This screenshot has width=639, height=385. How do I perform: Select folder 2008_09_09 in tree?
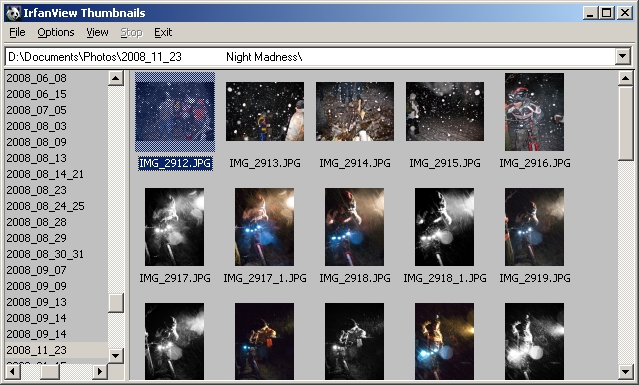coord(36,286)
